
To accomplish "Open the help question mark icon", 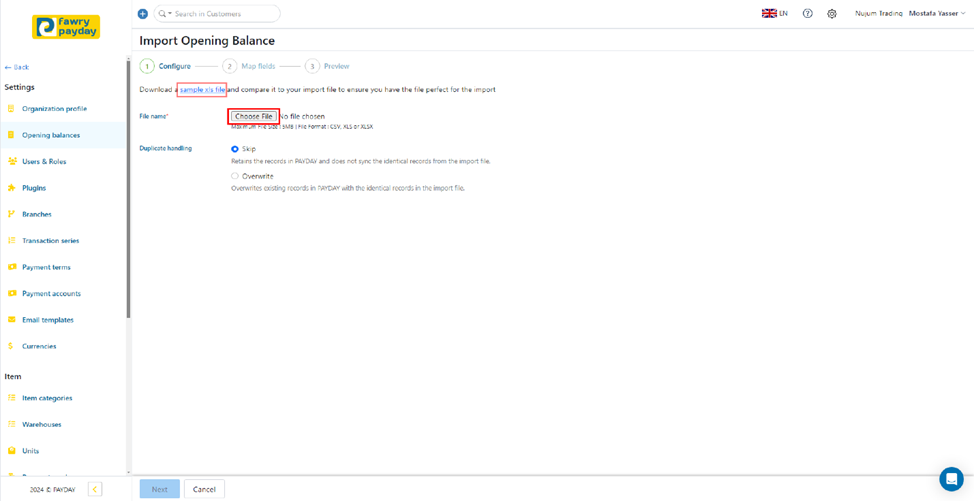I will tap(808, 14).
